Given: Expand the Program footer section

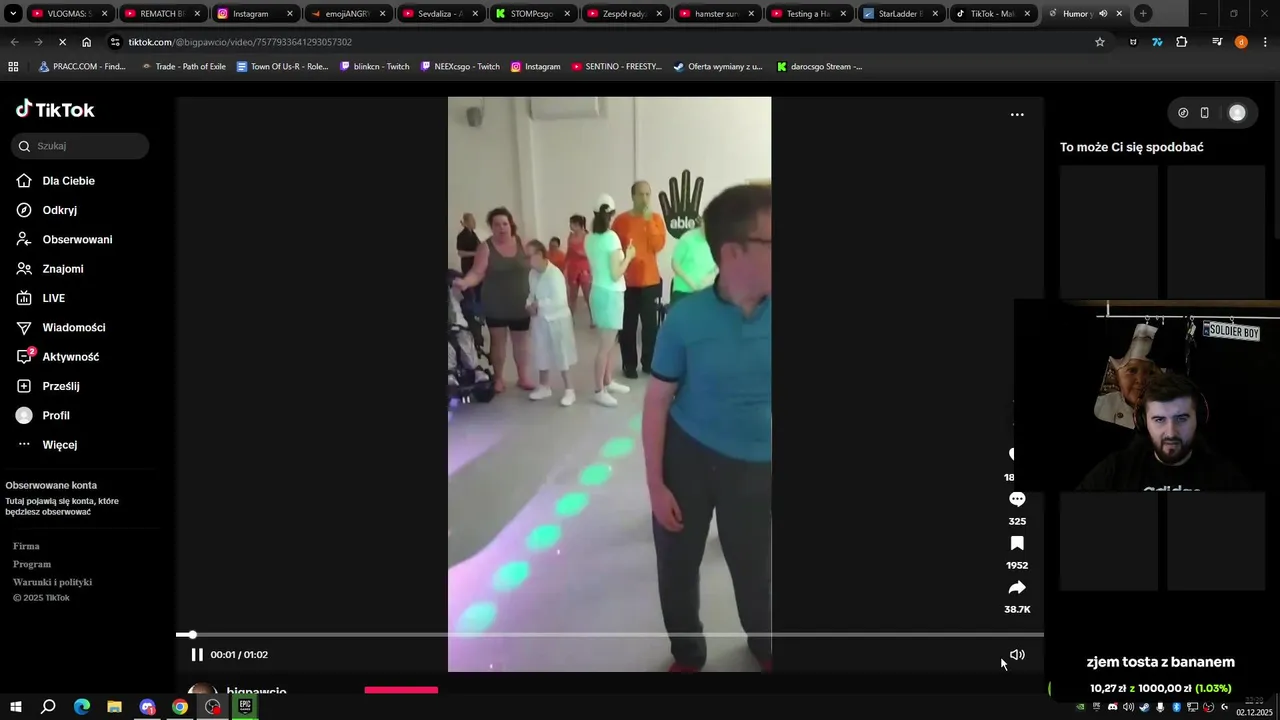Looking at the screenshot, I should (x=32, y=565).
